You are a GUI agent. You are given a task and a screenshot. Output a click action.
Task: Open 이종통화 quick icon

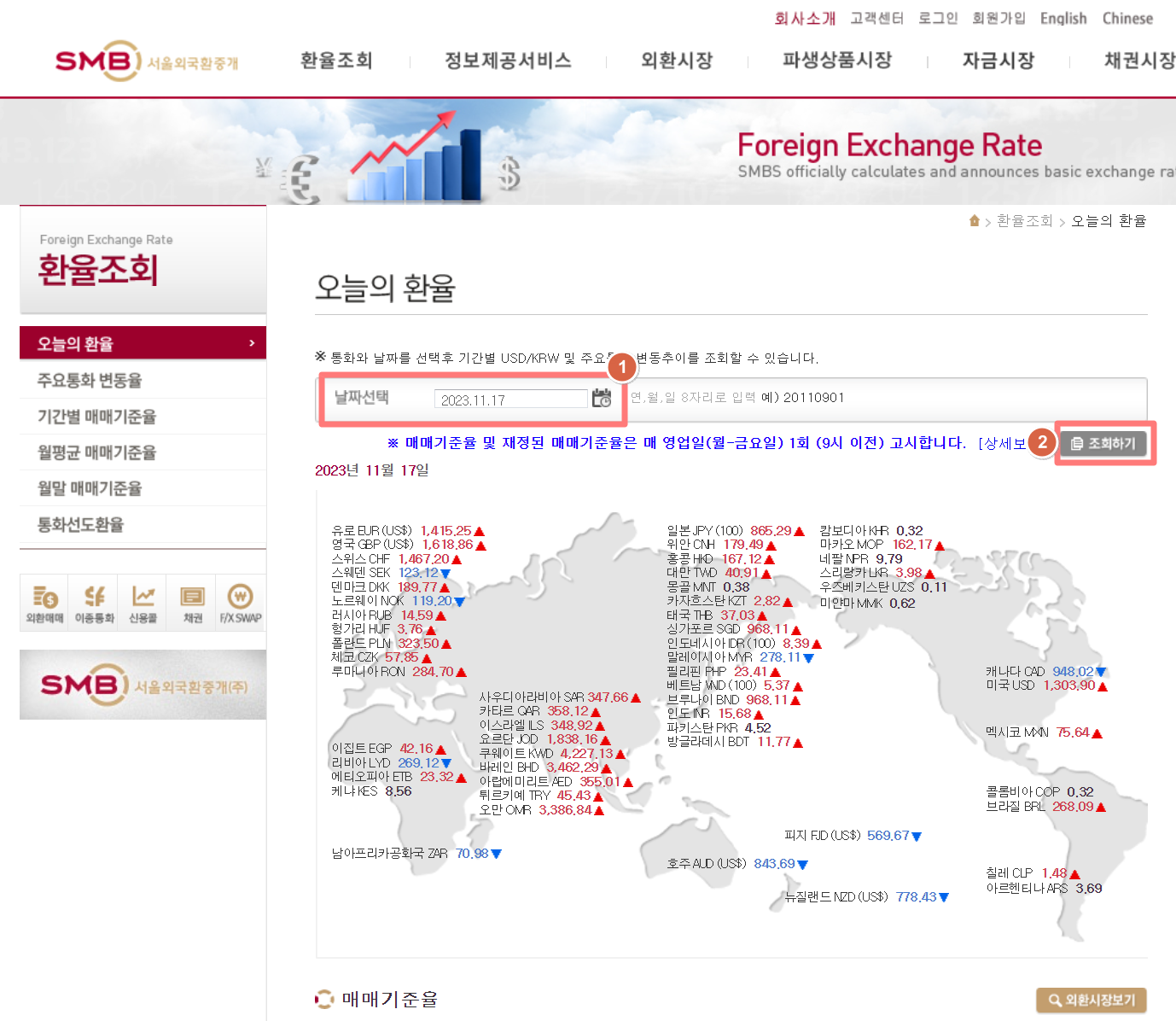(94, 603)
